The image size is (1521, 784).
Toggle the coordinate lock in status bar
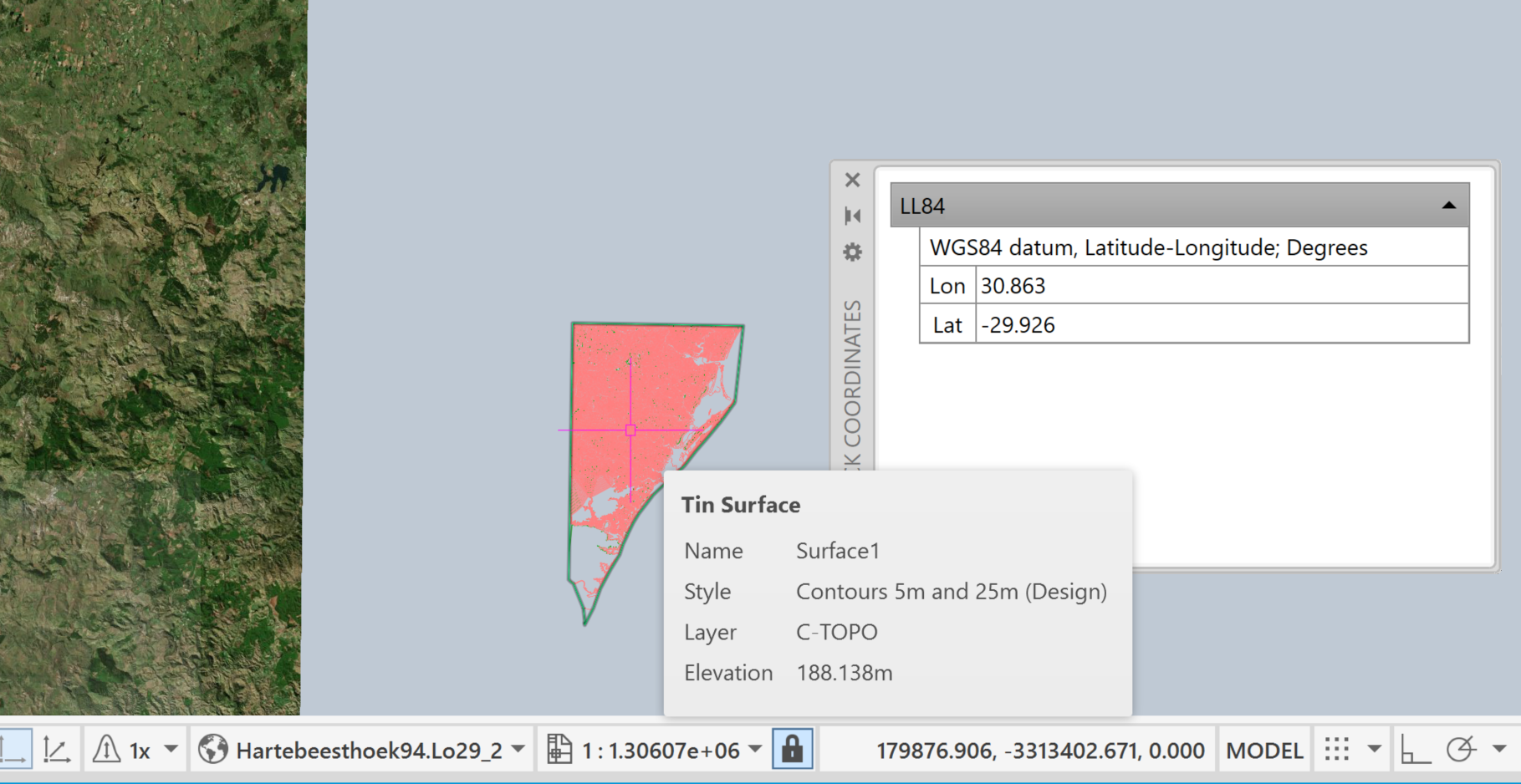click(793, 750)
